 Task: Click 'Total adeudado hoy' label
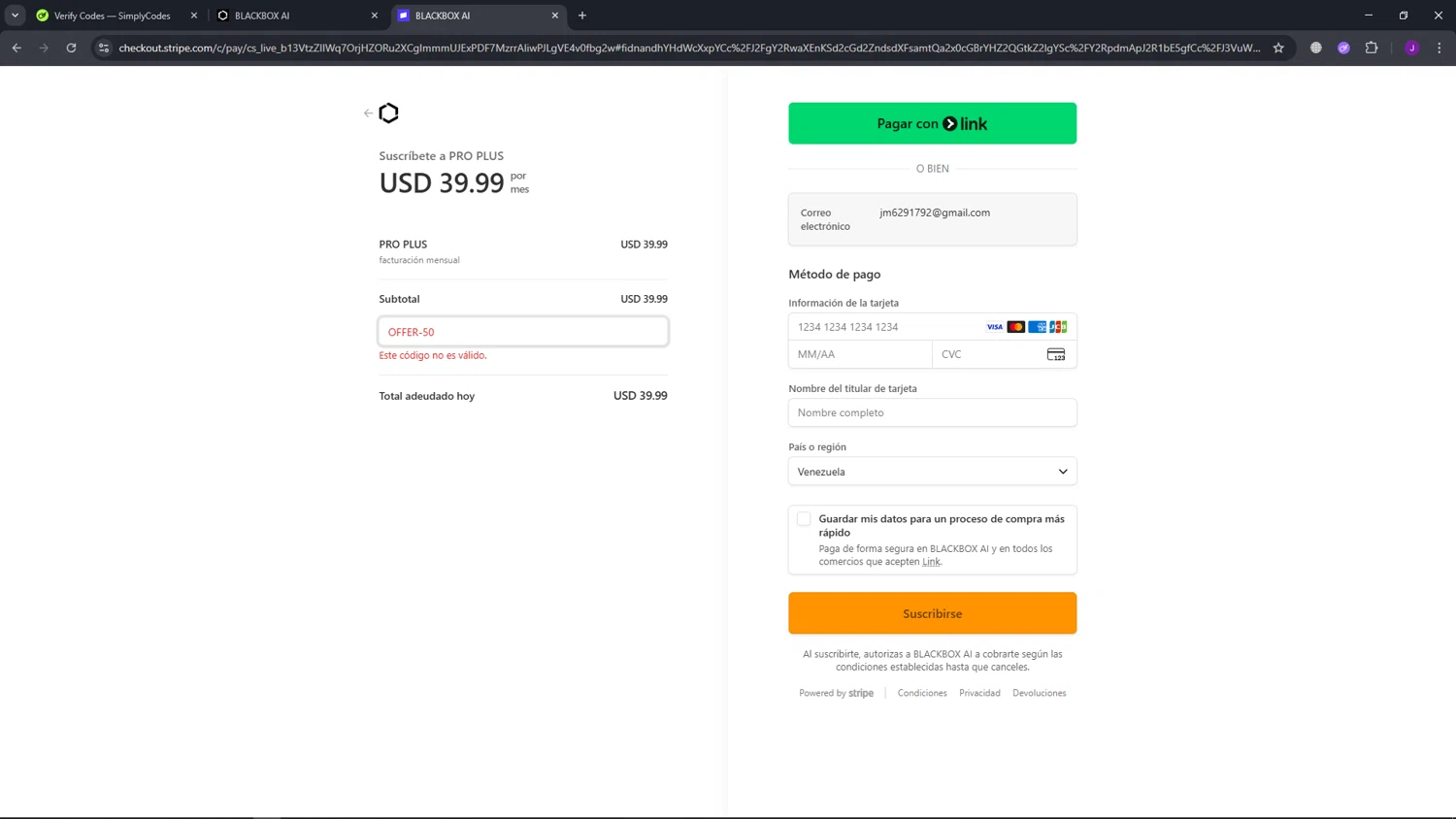coord(427,396)
